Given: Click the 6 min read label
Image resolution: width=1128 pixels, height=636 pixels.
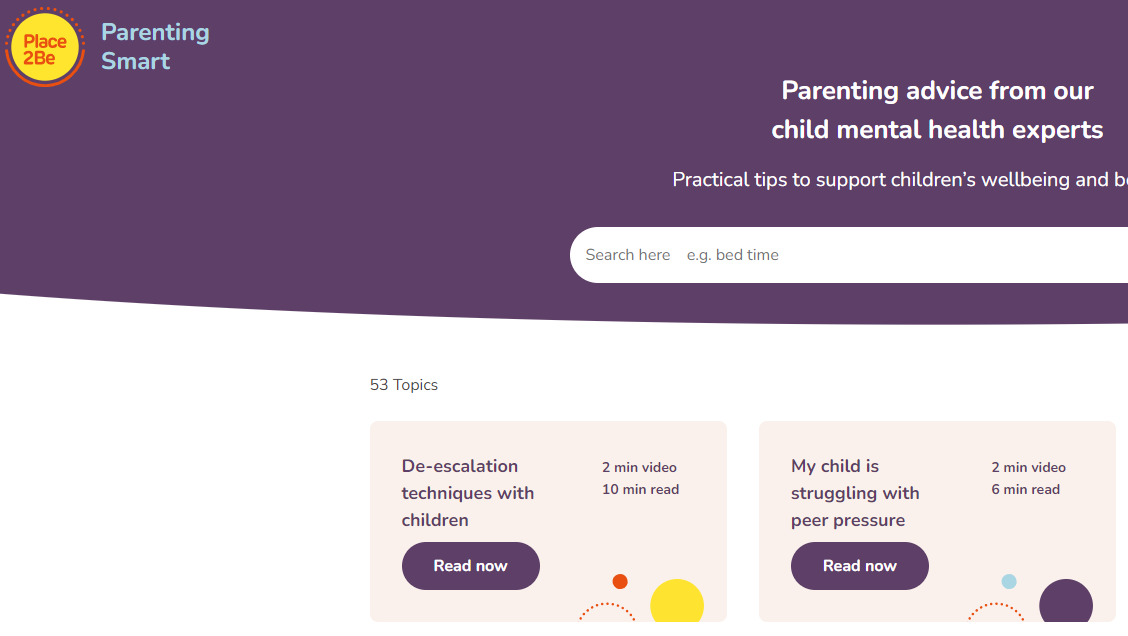Looking at the screenshot, I should pos(1025,489).
